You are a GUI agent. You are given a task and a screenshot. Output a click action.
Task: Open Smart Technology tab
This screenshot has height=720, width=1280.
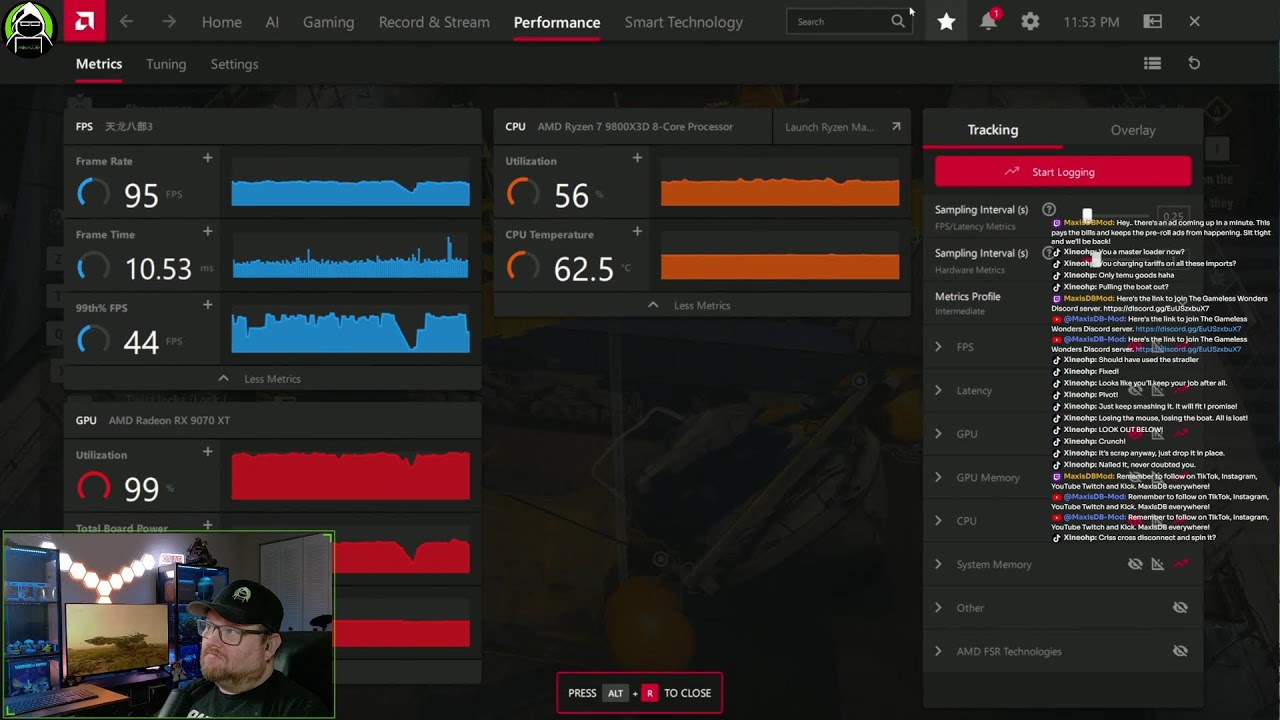pos(684,22)
